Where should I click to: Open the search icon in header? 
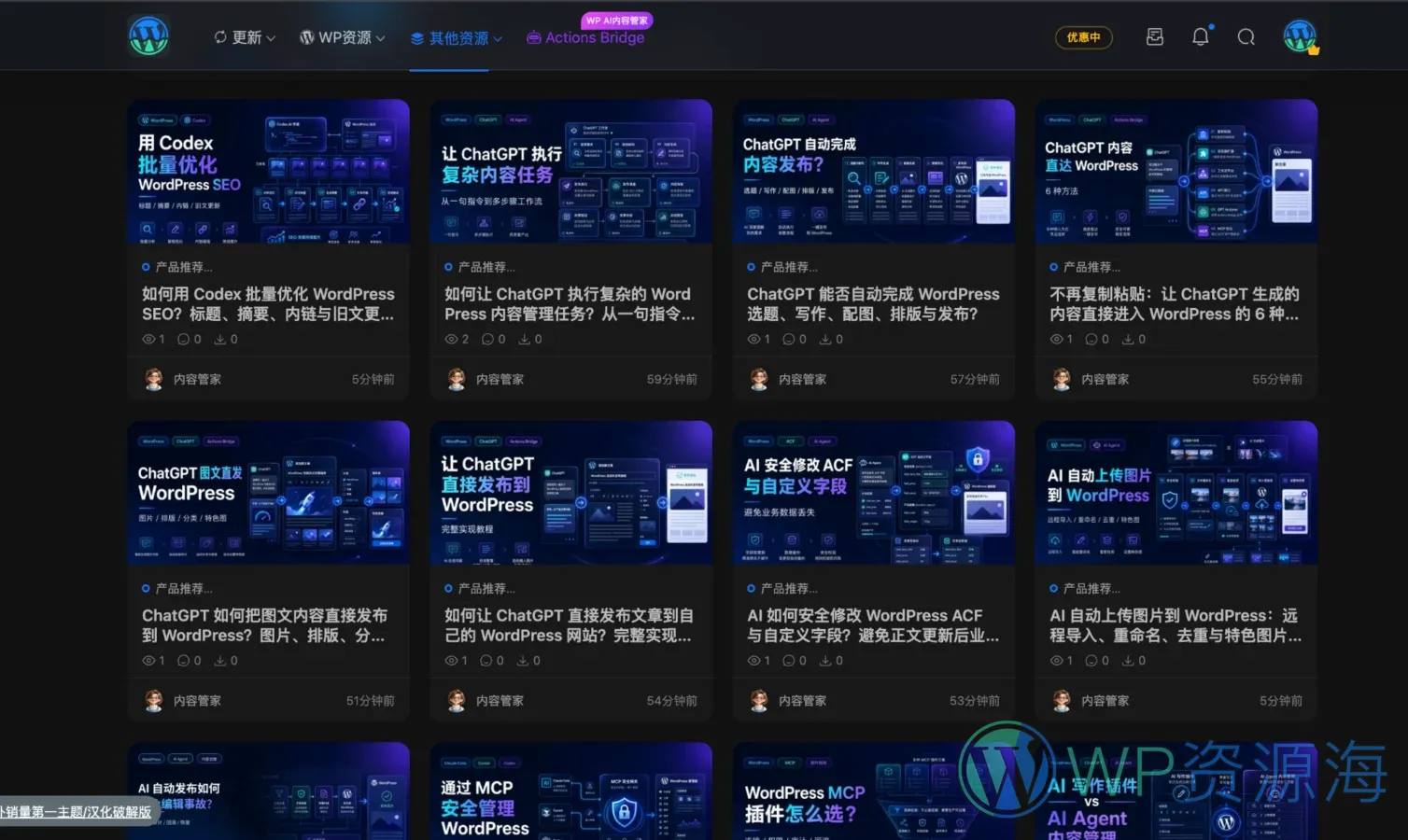pyautogui.click(x=1246, y=37)
